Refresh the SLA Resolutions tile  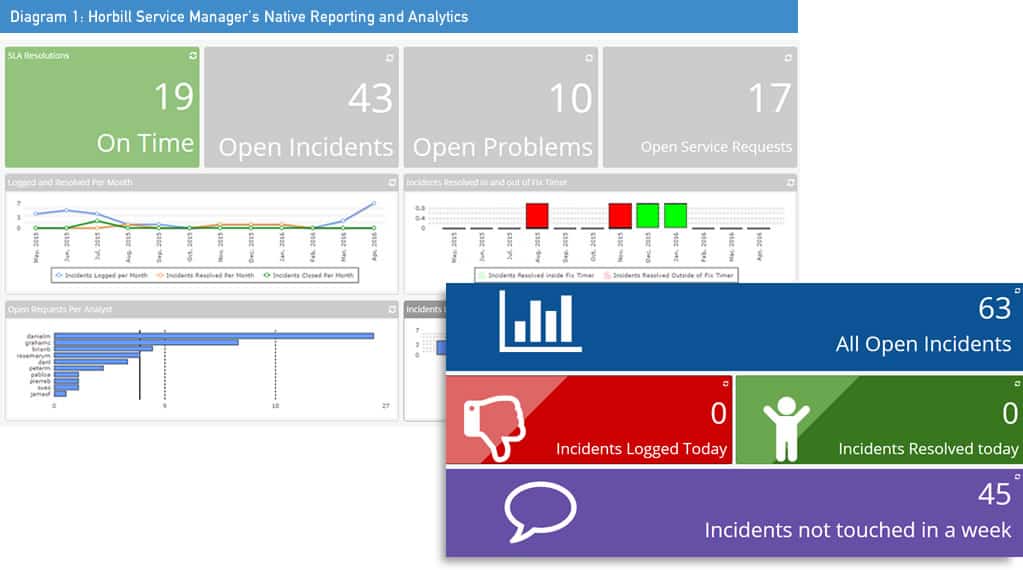click(x=192, y=56)
